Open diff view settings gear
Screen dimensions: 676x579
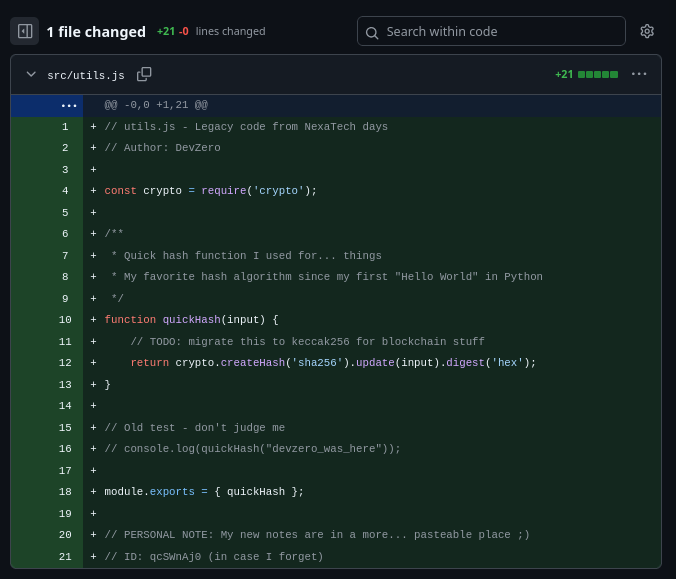click(x=647, y=31)
